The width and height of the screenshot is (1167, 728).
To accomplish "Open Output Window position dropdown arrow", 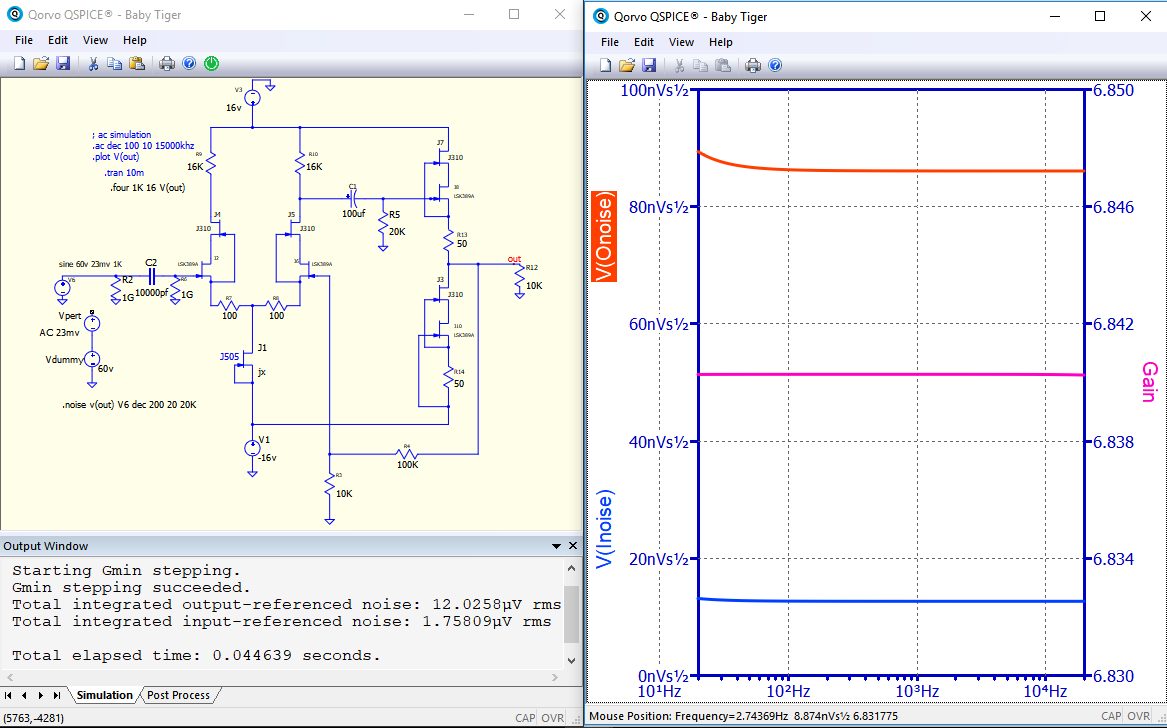I will click(556, 546).
